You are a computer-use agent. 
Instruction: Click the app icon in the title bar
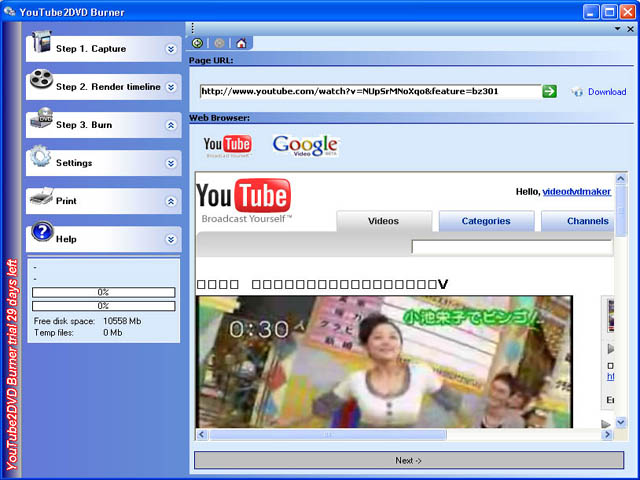pos(9,11)
